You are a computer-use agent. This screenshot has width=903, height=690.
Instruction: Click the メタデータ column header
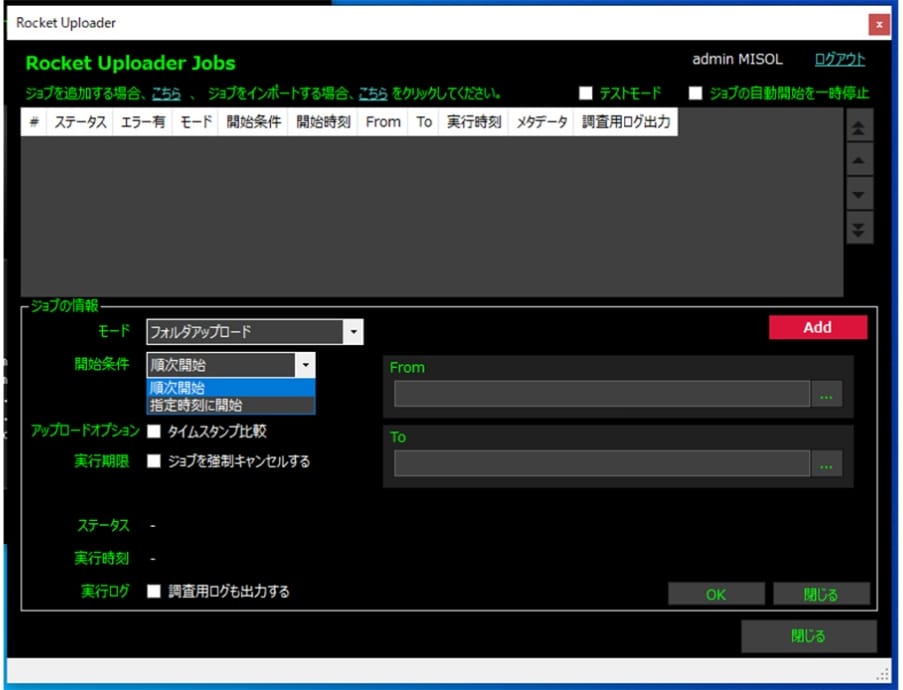point(541,122)
